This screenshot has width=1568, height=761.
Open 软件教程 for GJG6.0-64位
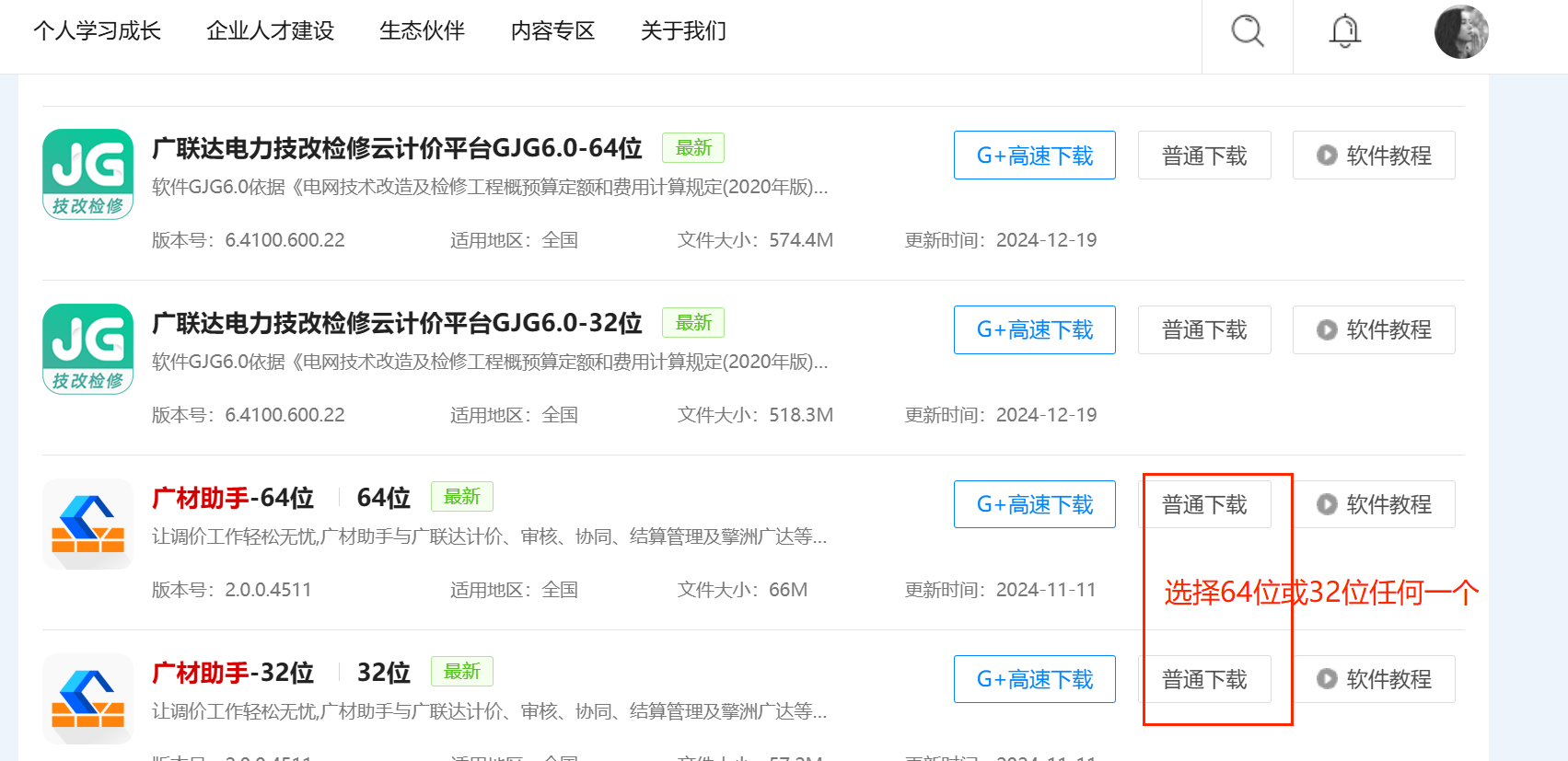1374,156
